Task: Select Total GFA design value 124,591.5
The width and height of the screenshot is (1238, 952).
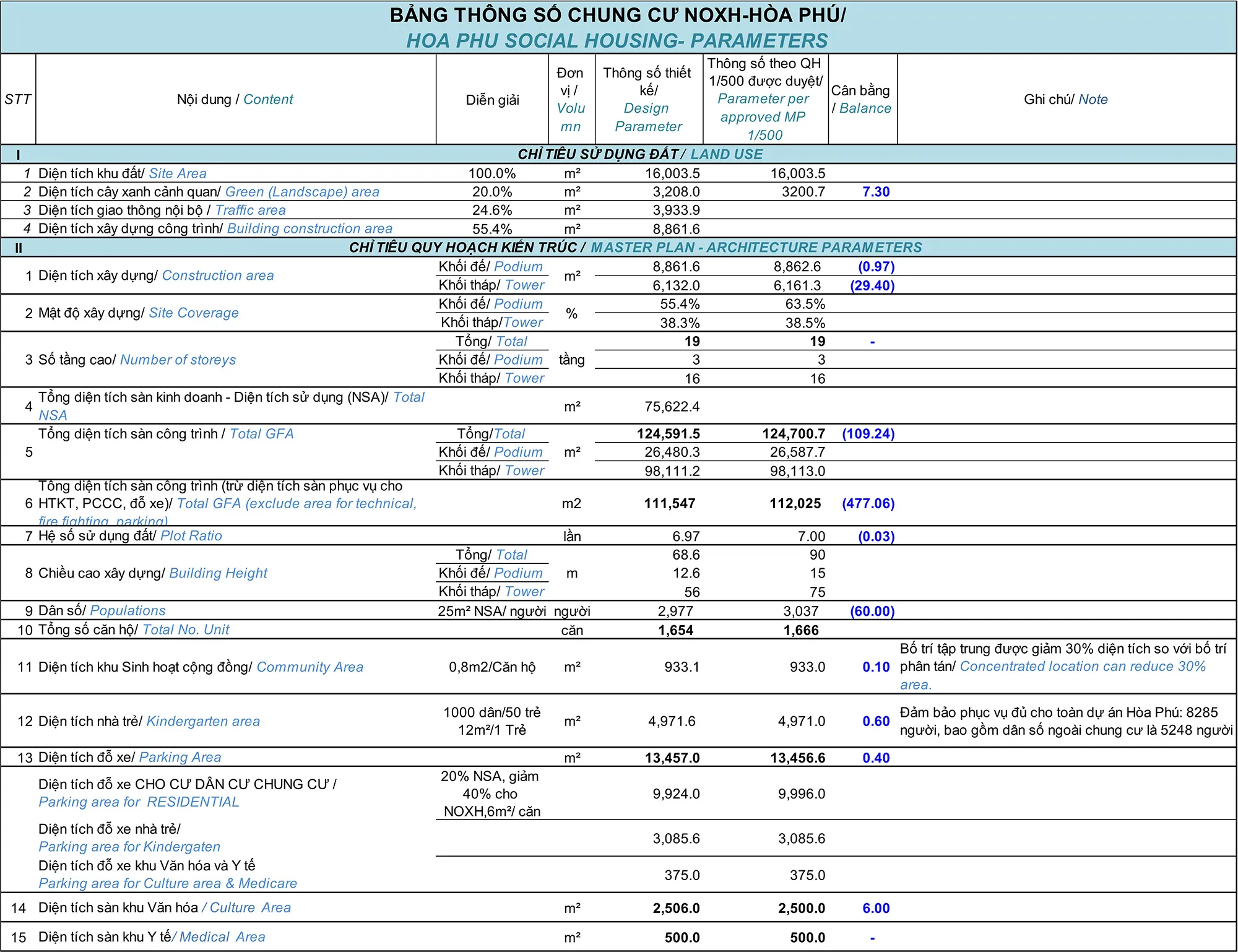Action: click(668, 434)
